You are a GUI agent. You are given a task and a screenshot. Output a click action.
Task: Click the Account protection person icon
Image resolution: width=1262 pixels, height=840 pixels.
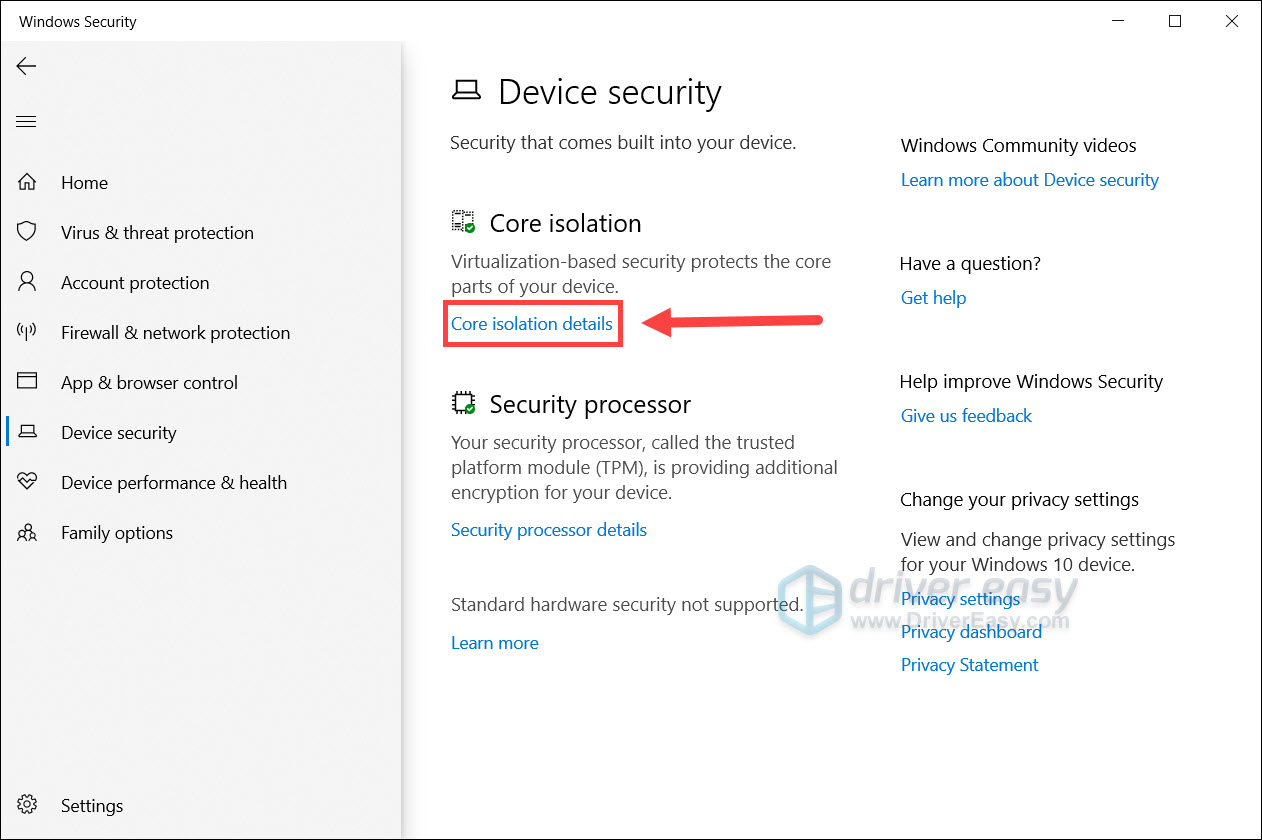click(x=27, y=282)
